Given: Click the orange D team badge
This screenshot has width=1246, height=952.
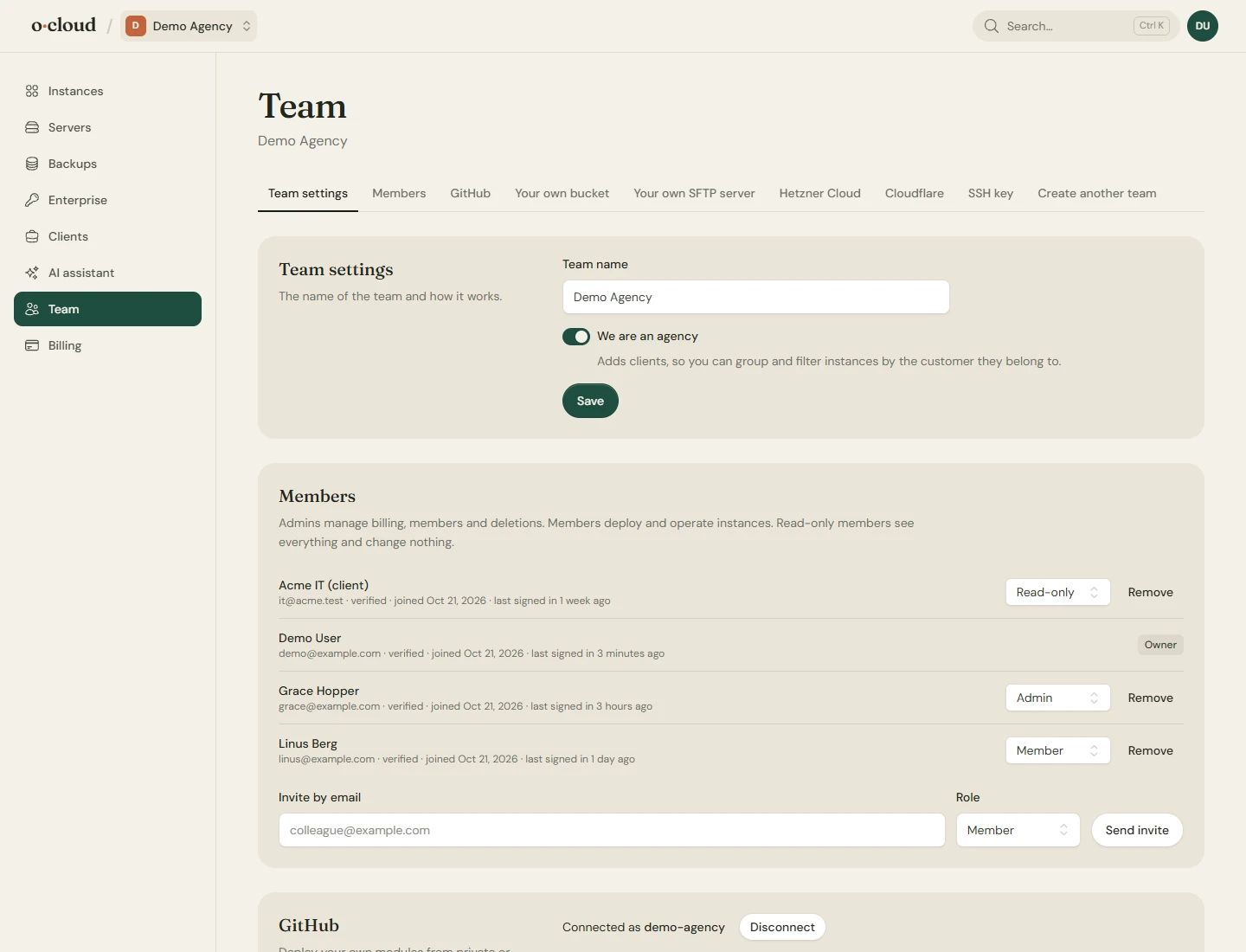Looking at the screenshot, I should pyautogui.click(x=135, y=26).
